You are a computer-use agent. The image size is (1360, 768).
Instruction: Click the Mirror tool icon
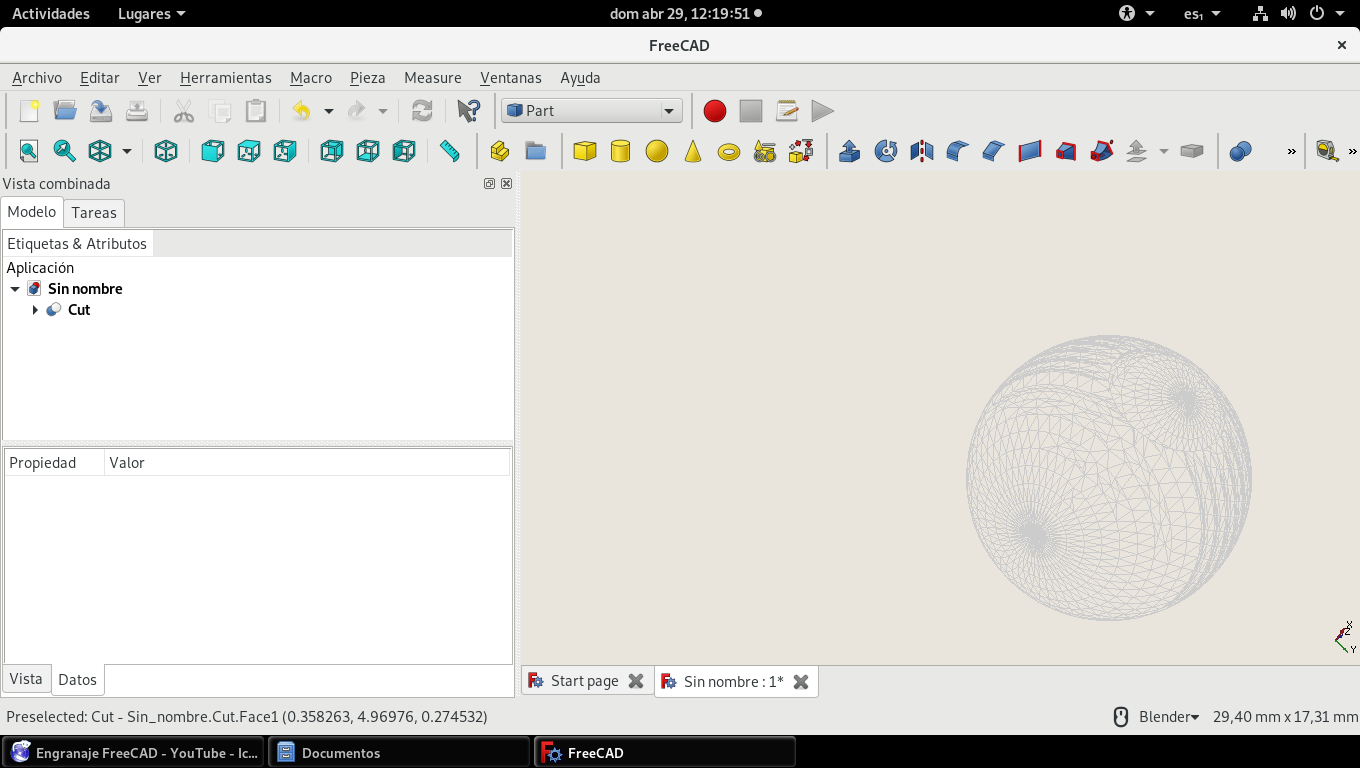tap(921, 151)
